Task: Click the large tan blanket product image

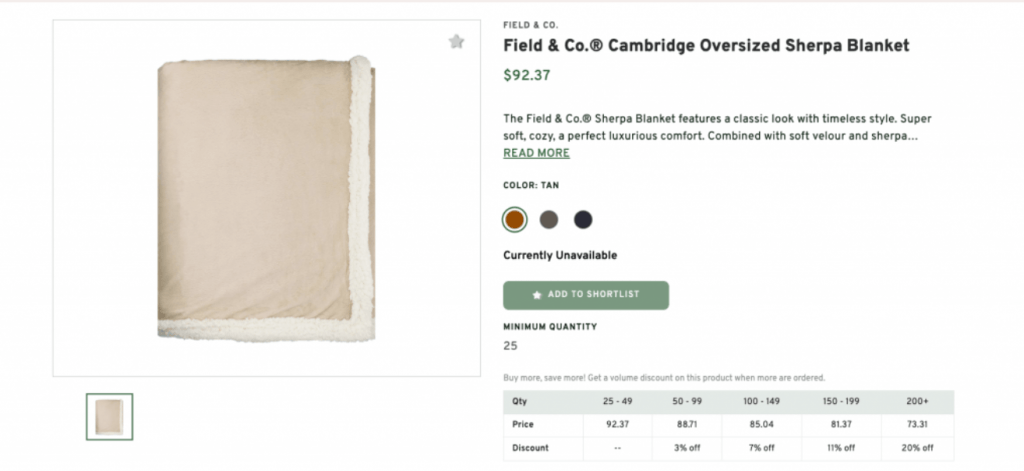Action: pos(266,201)
